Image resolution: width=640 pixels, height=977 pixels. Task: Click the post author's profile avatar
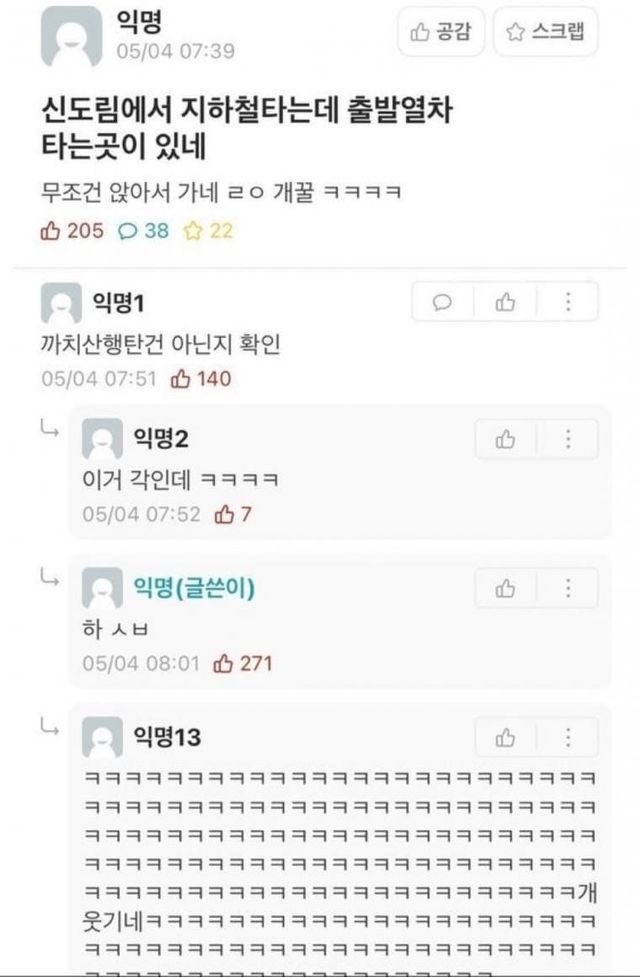[x=71, y=37]
